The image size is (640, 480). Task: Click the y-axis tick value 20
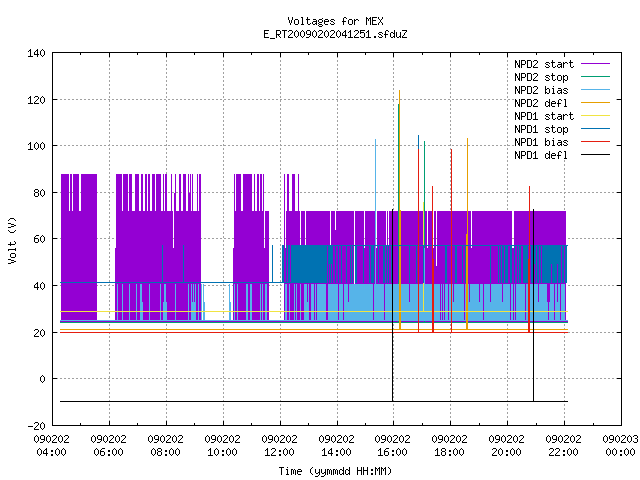40,333
